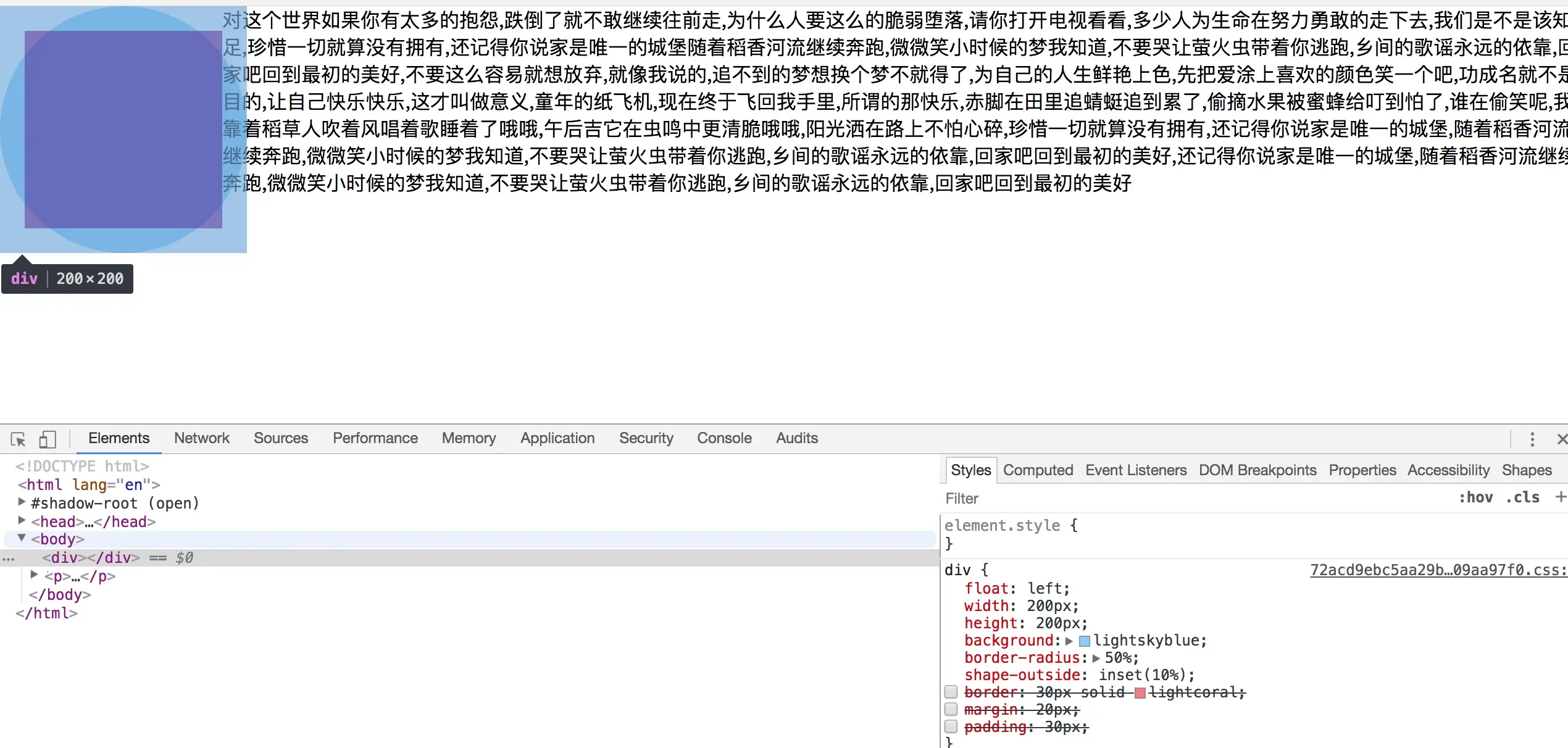Viewport: 1568px width, 748px height.
Task: Close the DevTools panel
Action: click(x=1561, y=439)
